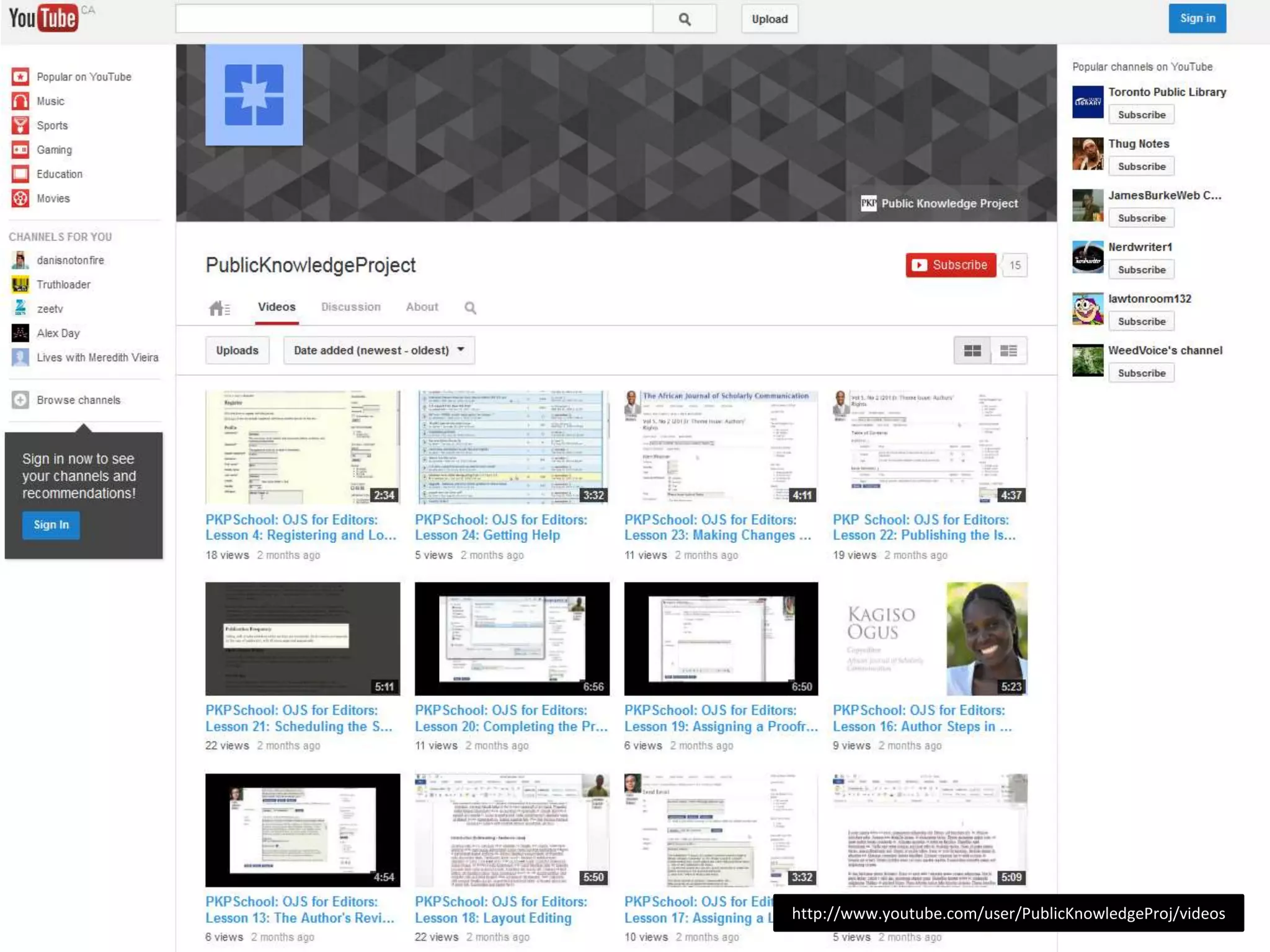Click the search magnifier button
The height and width of the screenshot is (952, 1270).
685,19
